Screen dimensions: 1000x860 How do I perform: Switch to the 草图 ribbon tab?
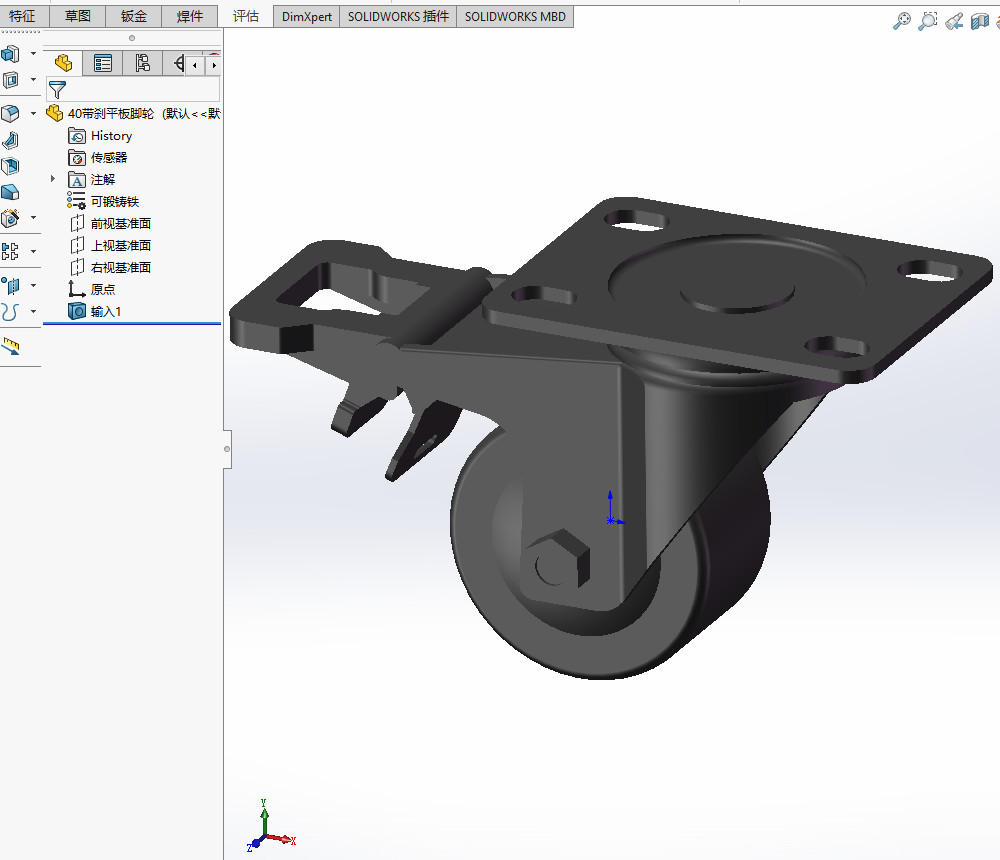[x=77, y=16]
